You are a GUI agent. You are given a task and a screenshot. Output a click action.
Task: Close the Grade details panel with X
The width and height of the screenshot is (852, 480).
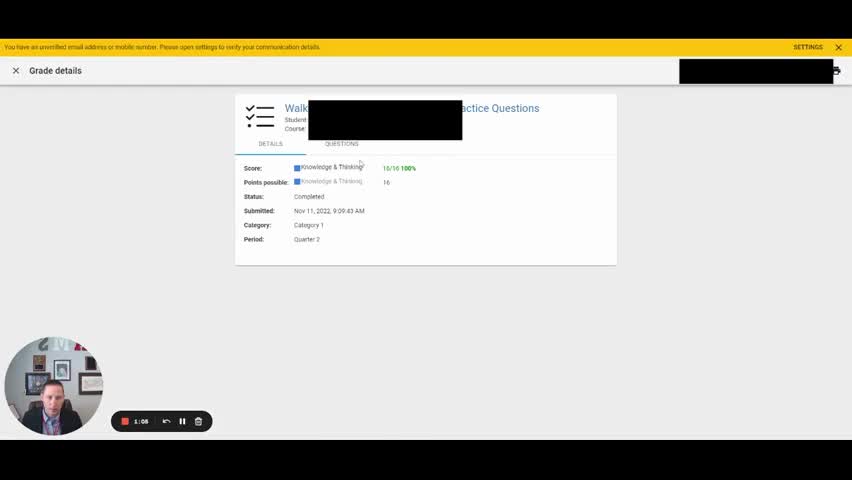(x=16, y=71)
